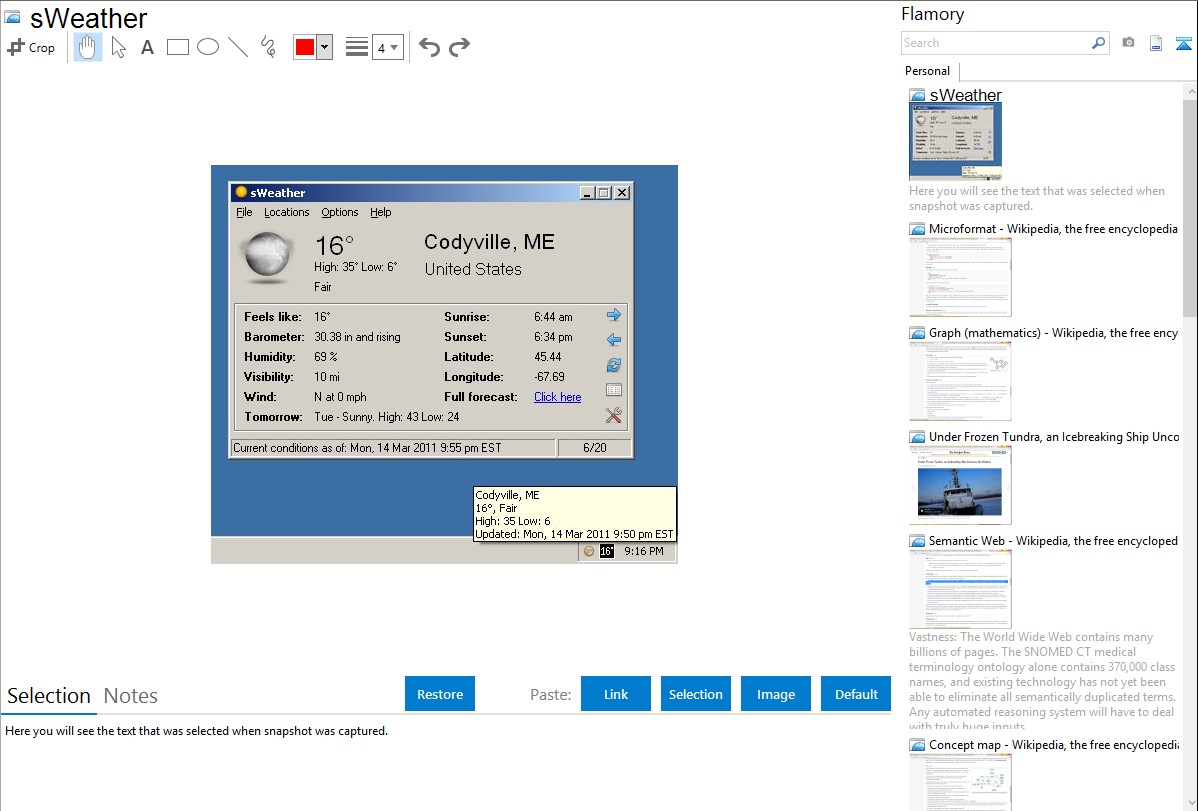Viewport: 1198px width, 811px height.
Task: Open the Locations menu in sWeather
Action: click(x=287, y=212)
